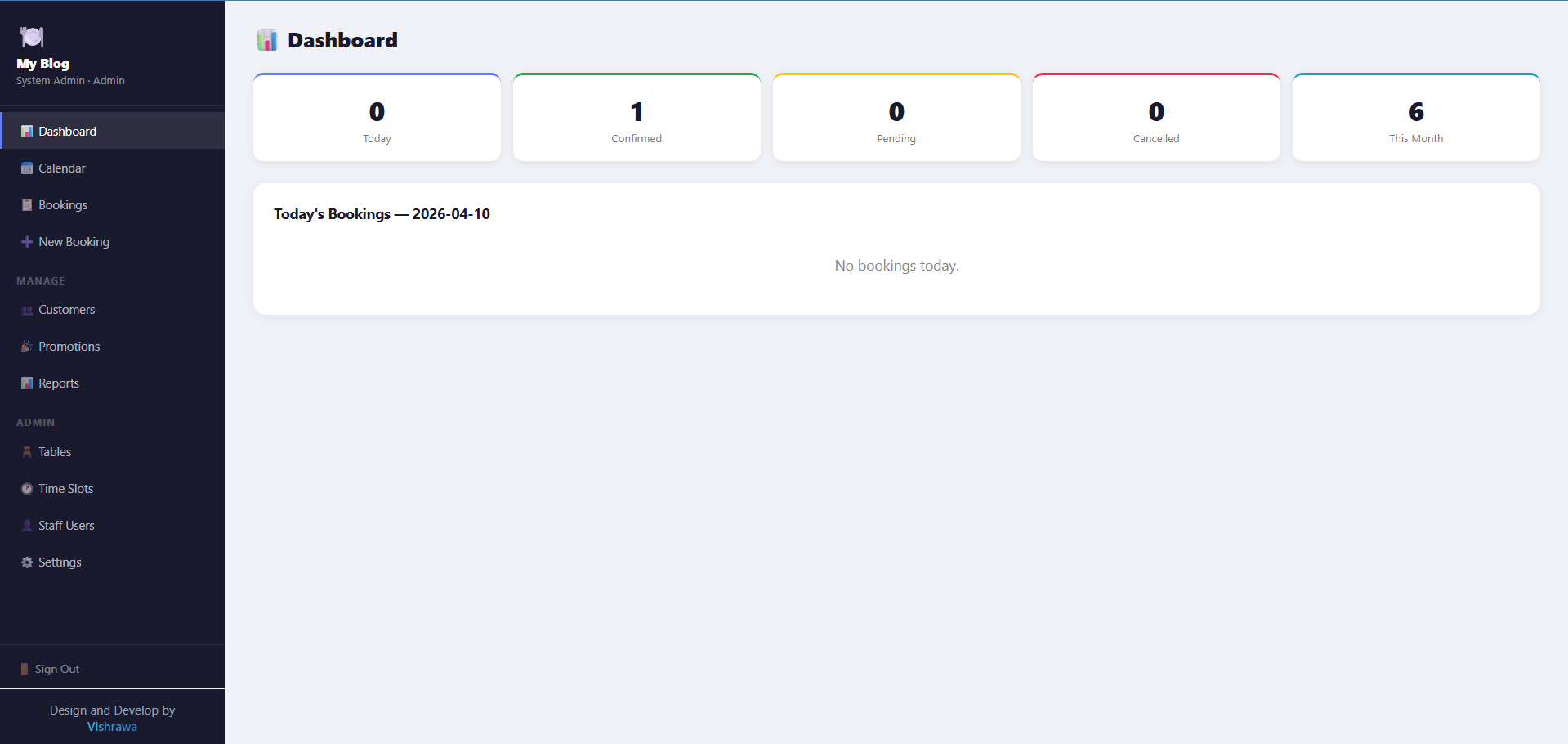Open the Reports menu item
Image resolution: width=1568 pixels, height=744 pixels.
59,383
